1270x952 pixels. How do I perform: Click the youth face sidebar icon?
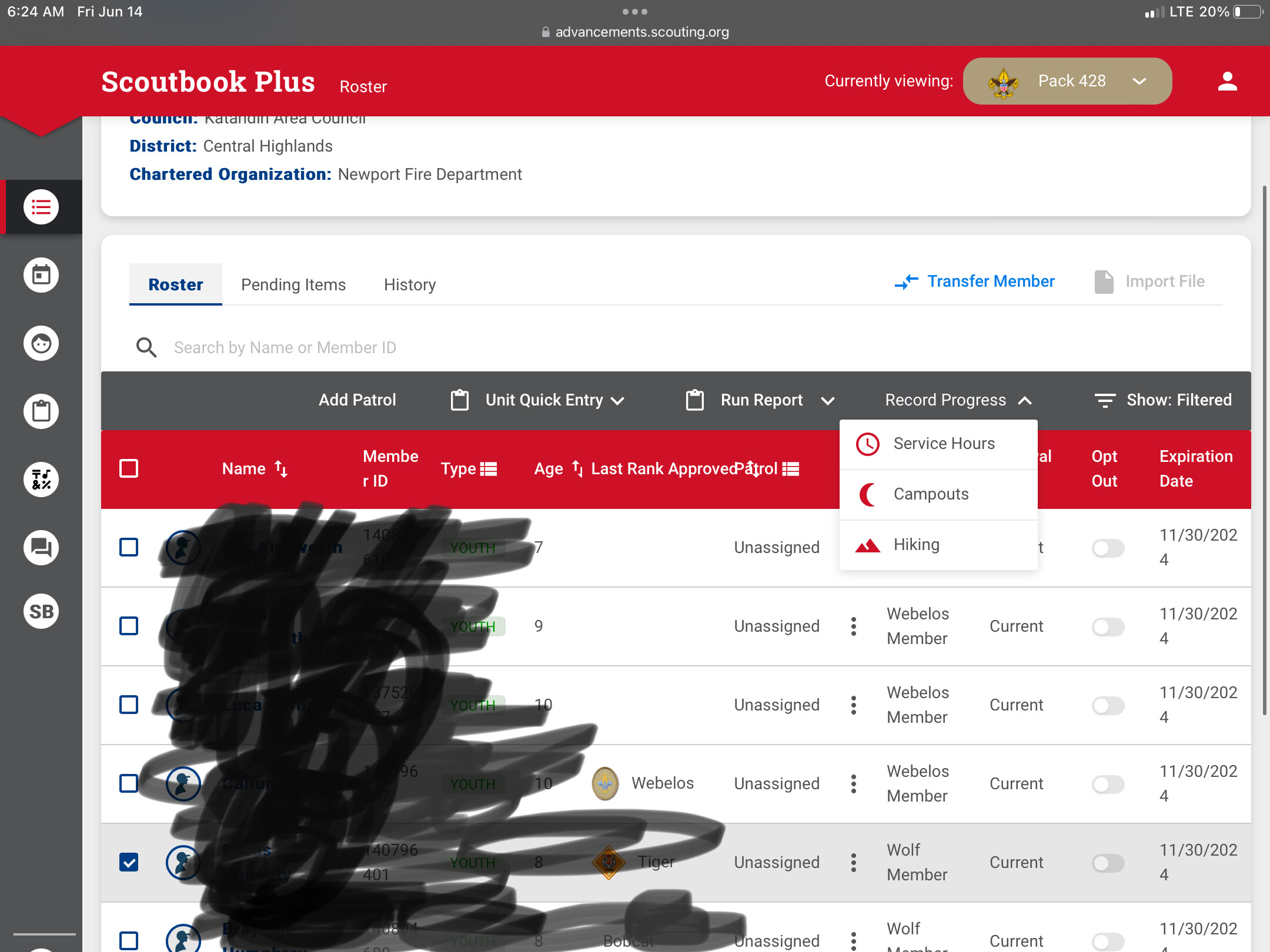[x=41, y=343]
